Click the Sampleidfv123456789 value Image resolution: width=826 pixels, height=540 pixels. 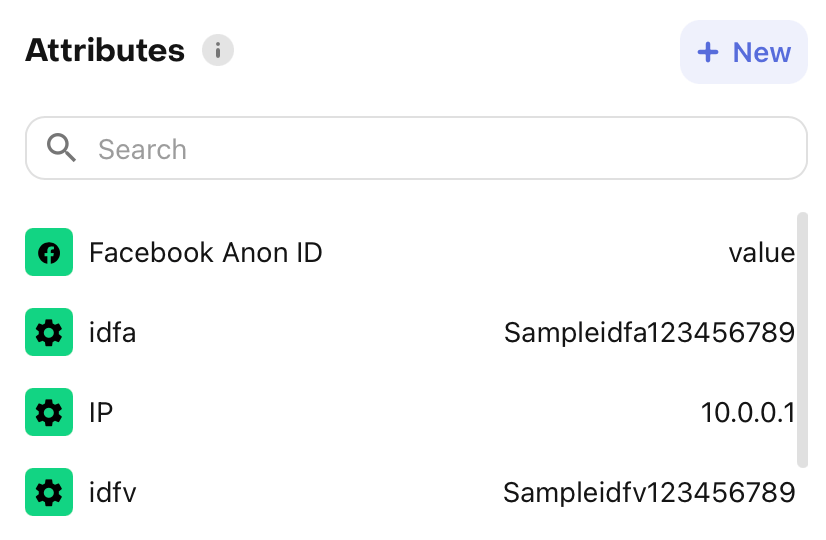point(649,492)
